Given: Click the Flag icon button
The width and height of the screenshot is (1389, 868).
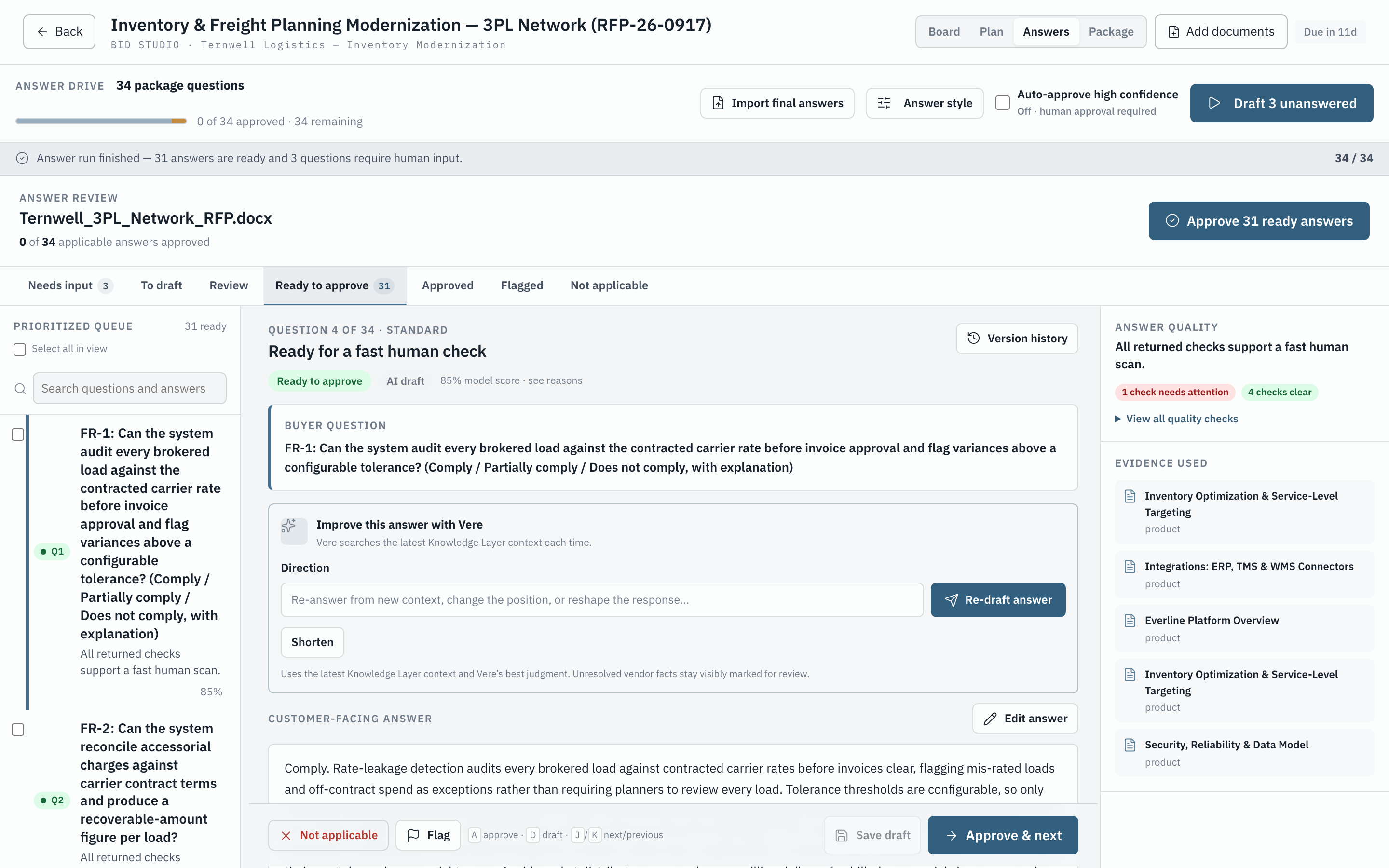Looking at the screenshot, I should 428,835.
